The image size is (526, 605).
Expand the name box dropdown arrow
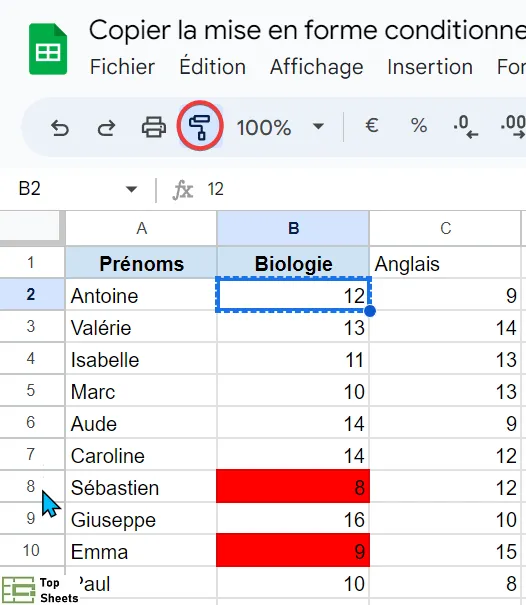[131, 189]
